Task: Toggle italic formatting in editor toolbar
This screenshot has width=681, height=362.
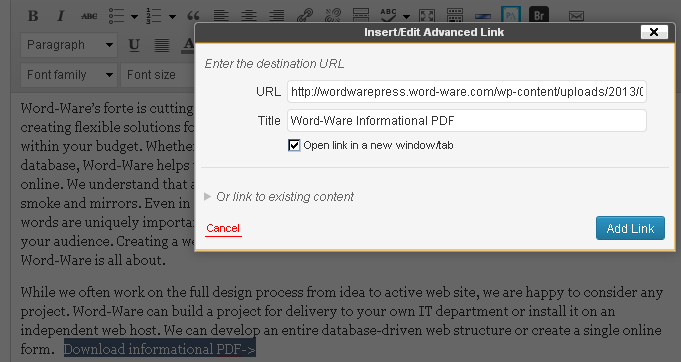Action: coord(60,16)
